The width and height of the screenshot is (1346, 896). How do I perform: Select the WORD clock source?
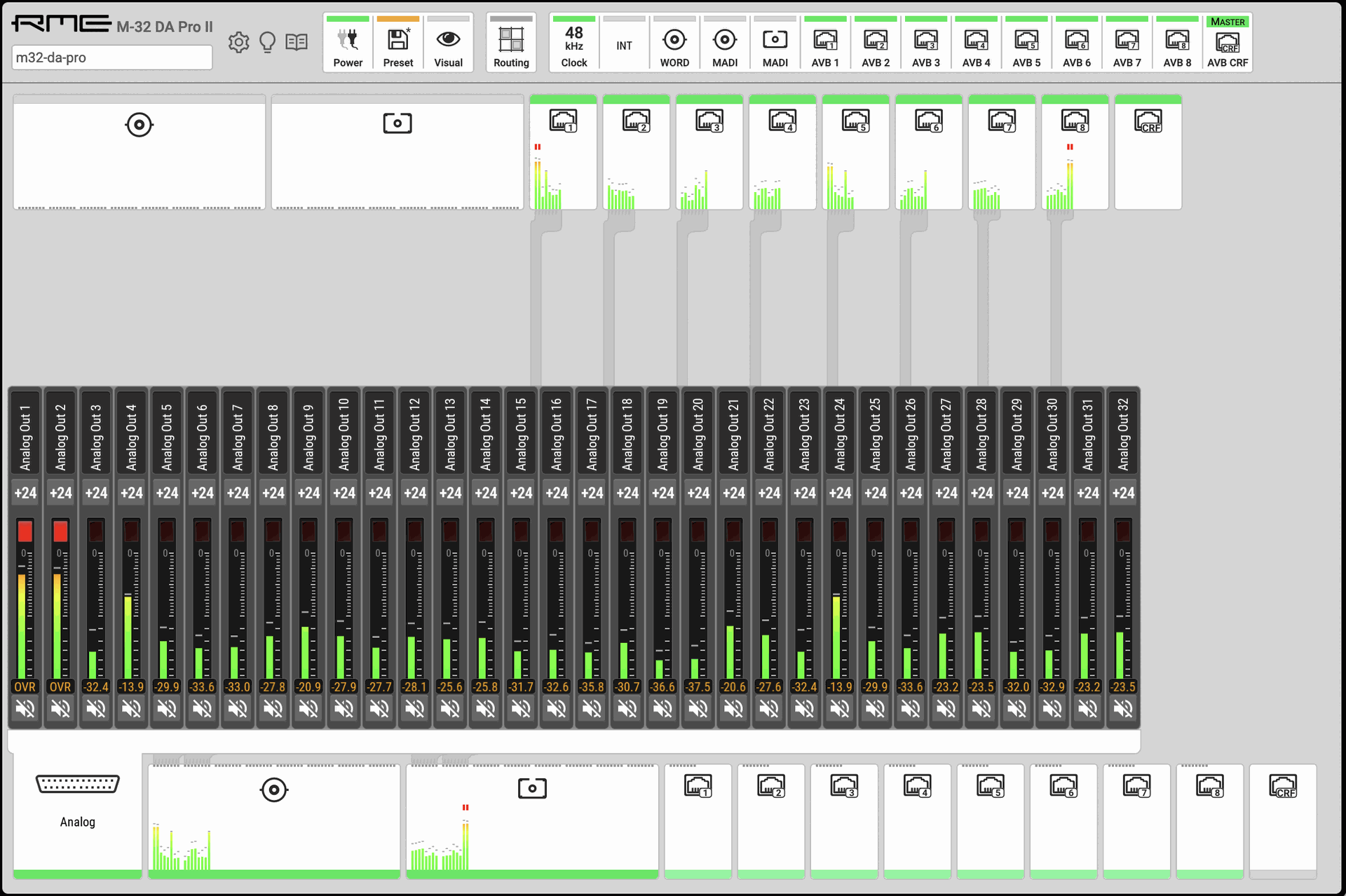tap(674, 44)
